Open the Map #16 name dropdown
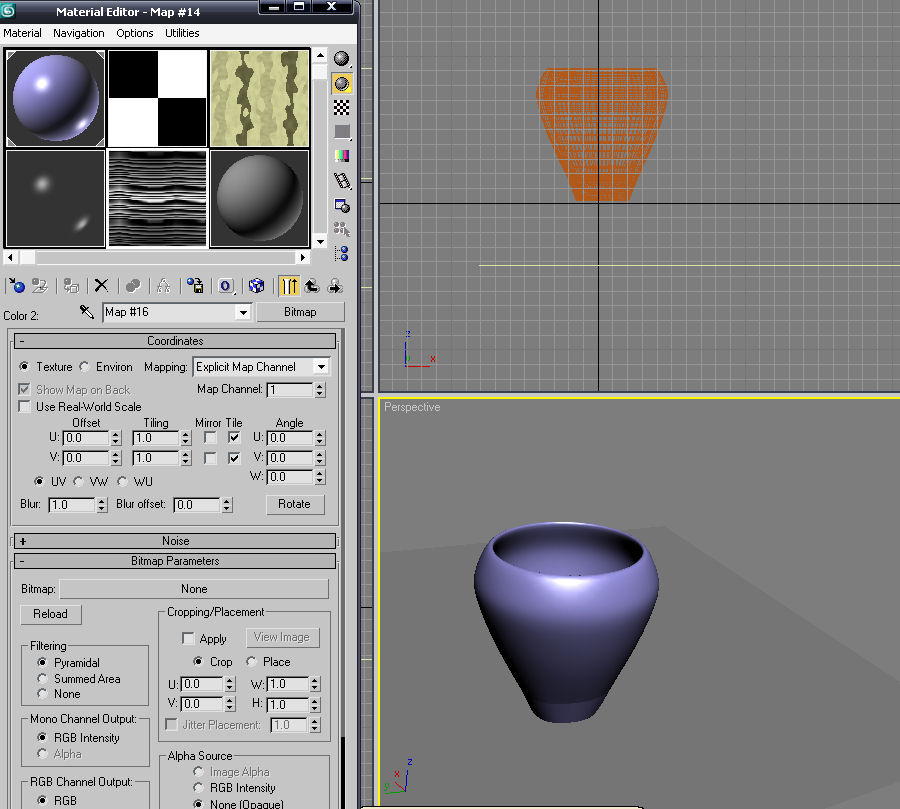Viewport: 900px width, 809px height. point(242,312)
